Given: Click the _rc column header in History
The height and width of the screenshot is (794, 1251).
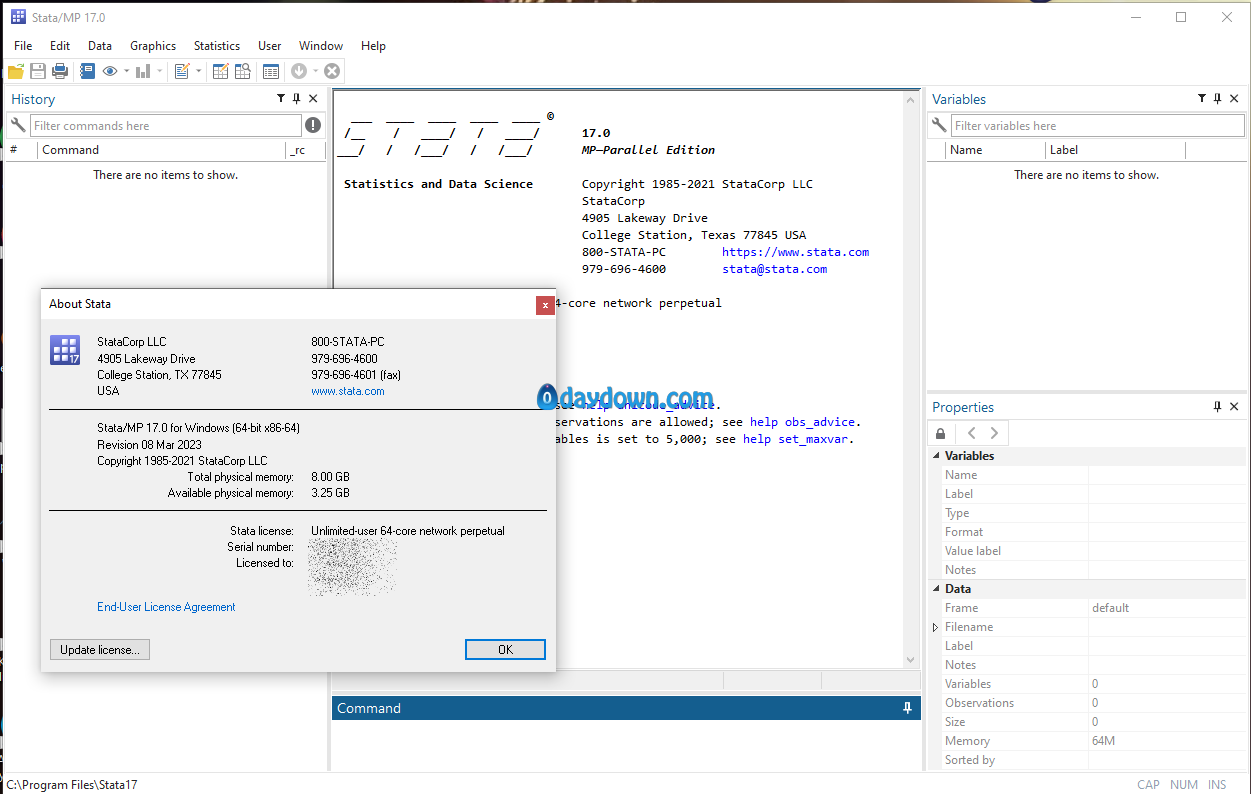Looking at the screenshot, I should [x=305, y=150].
